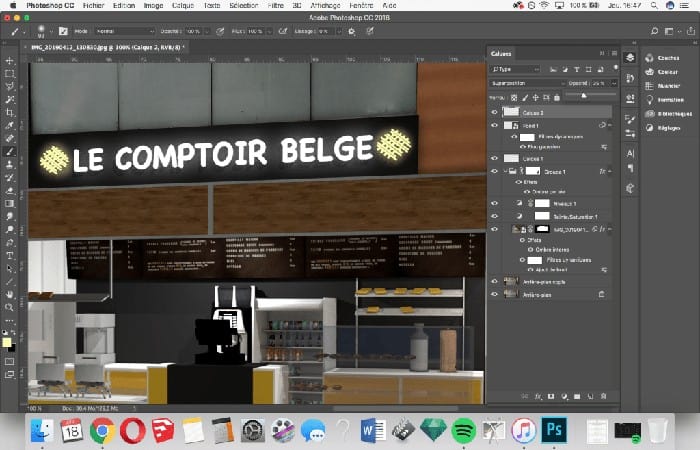Image resolution: width=700 pixels, height=450 pixels.
Task: Open the brush Opacité dropdown arrow
Action: pos(207,31)
